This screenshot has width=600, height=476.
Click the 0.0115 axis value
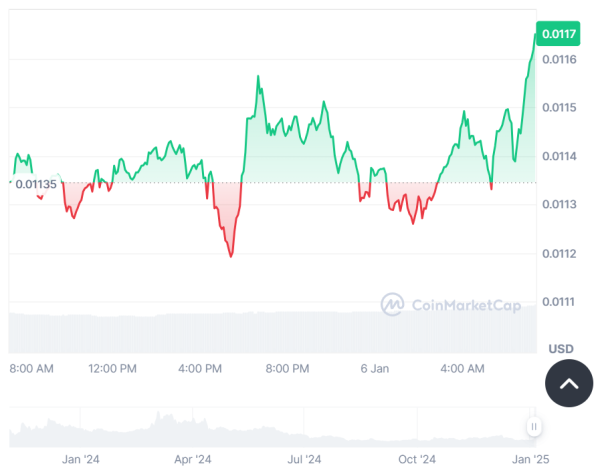click(559, 108)
